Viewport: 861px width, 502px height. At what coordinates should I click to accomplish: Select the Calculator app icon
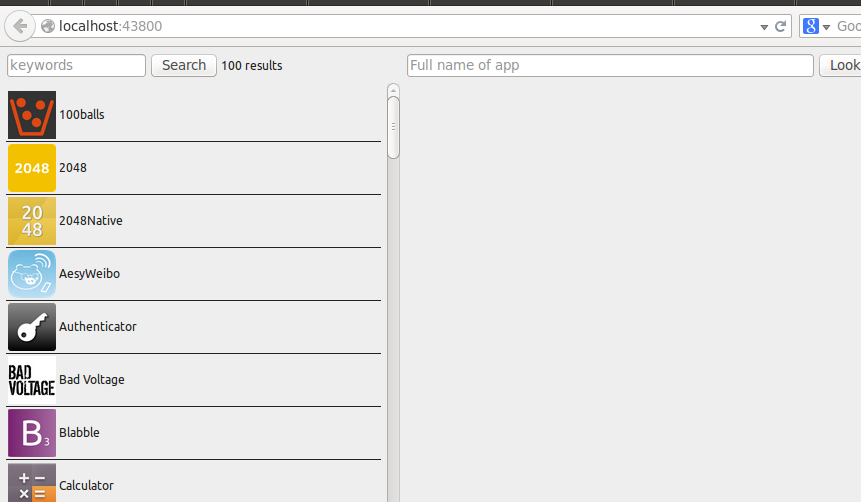32,483
